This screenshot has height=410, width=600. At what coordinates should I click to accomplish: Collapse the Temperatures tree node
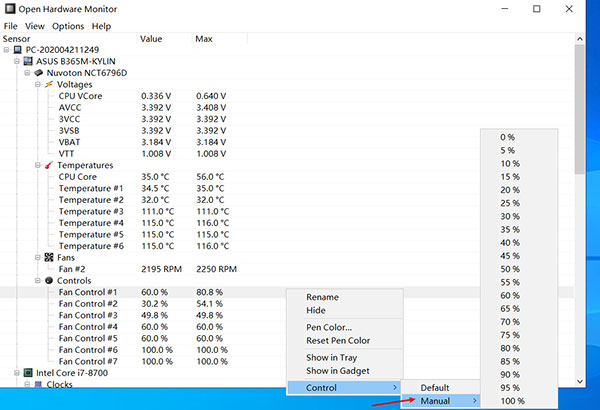[36, 165]
